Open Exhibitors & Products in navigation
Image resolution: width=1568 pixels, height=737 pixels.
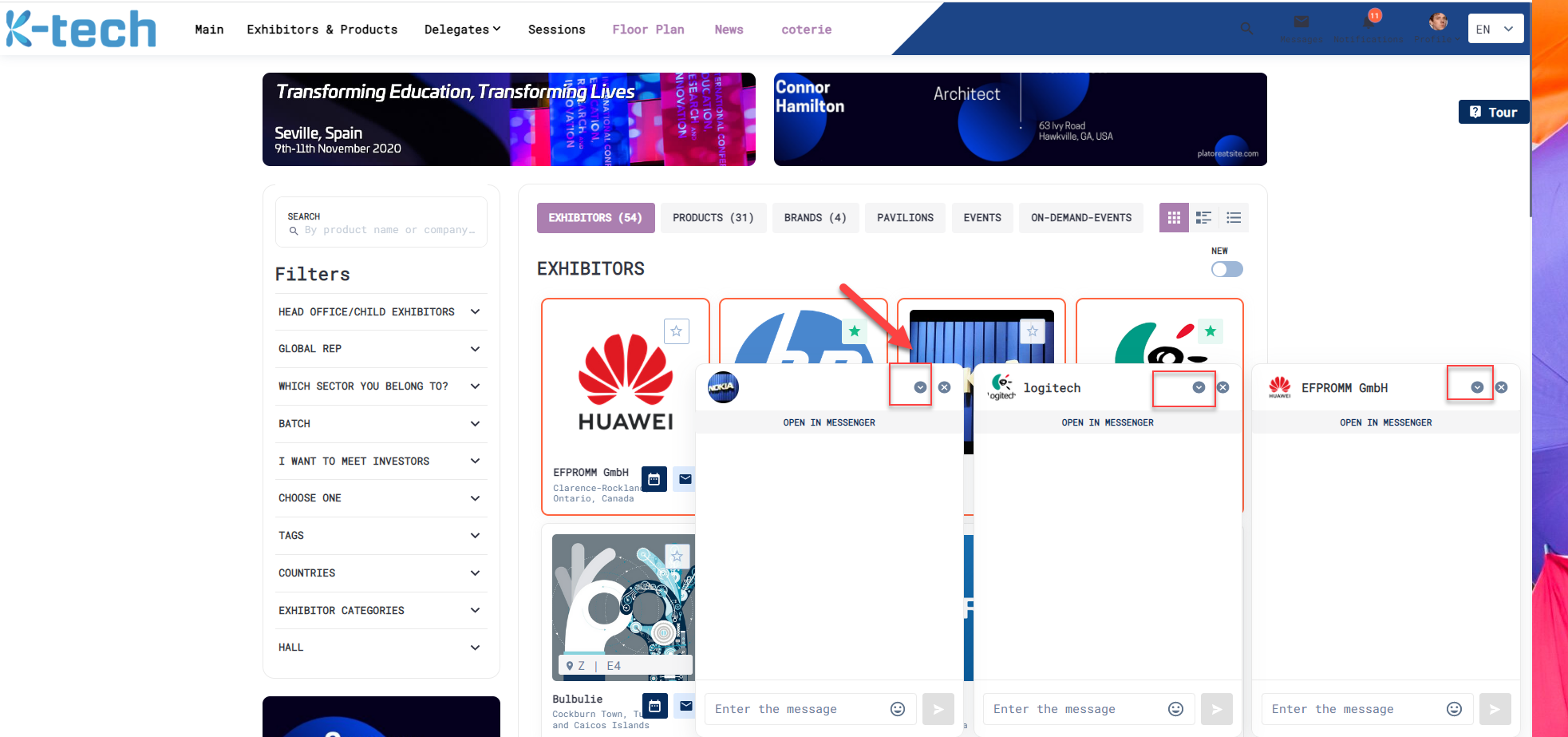[x=322, y=30]
